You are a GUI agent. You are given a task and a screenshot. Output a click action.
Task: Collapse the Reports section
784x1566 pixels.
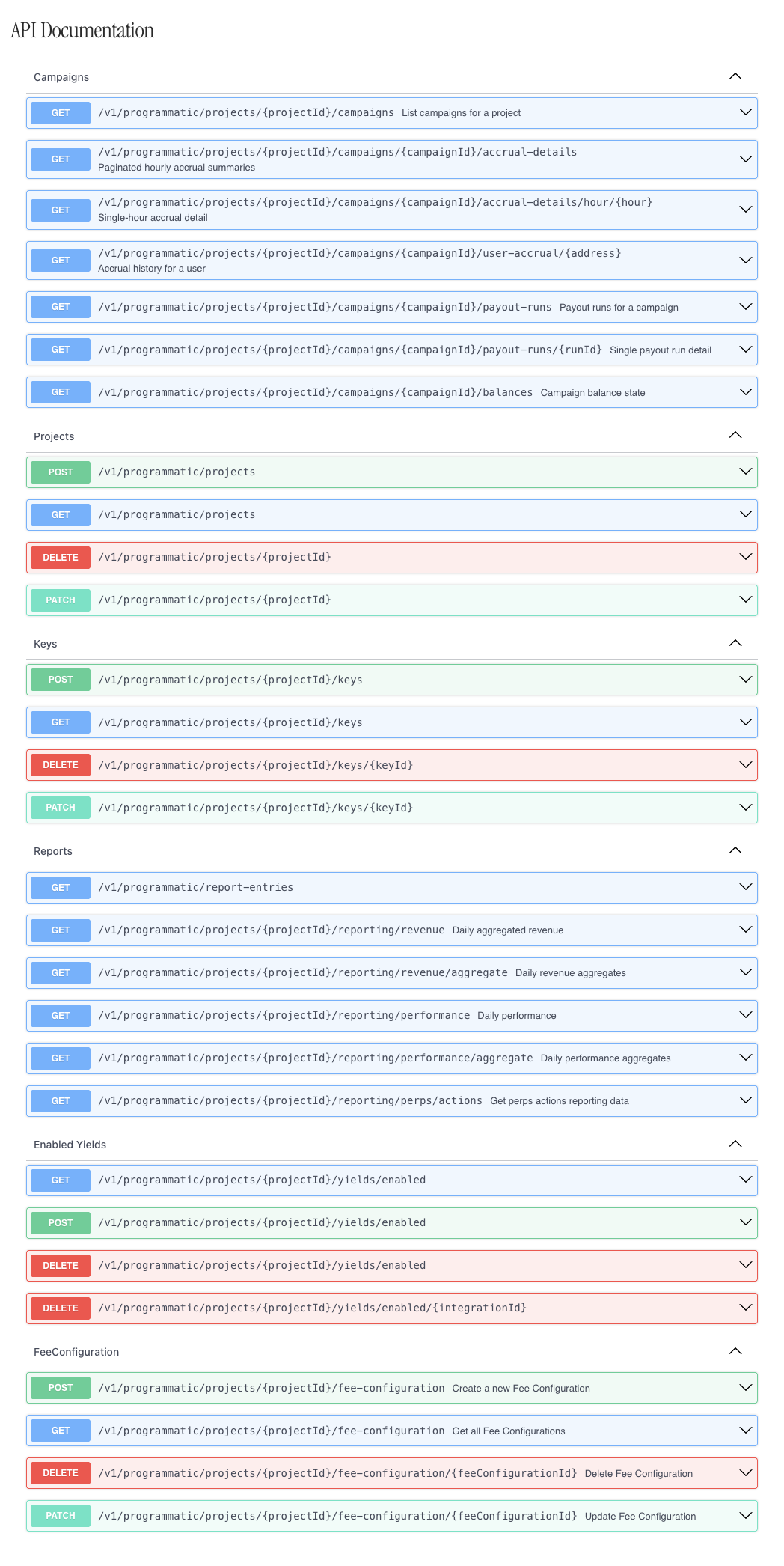(x=735, y=850)
